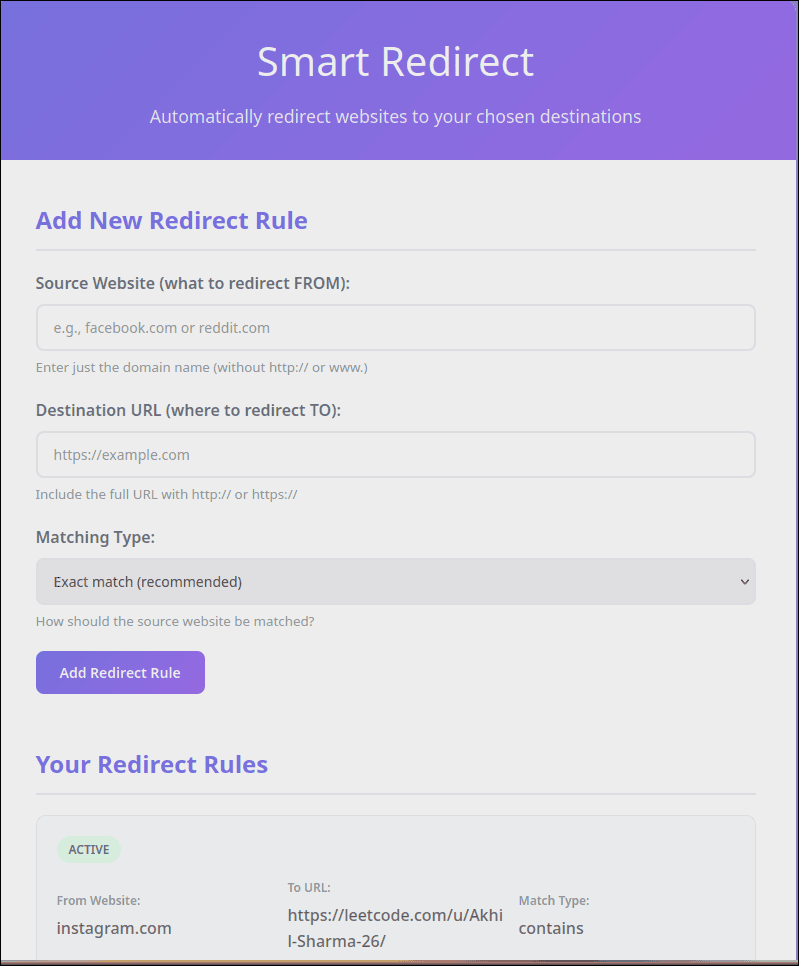Click the contains match type value
The image size is (799, 966).
pyautogui.click(x=551, y=928)
